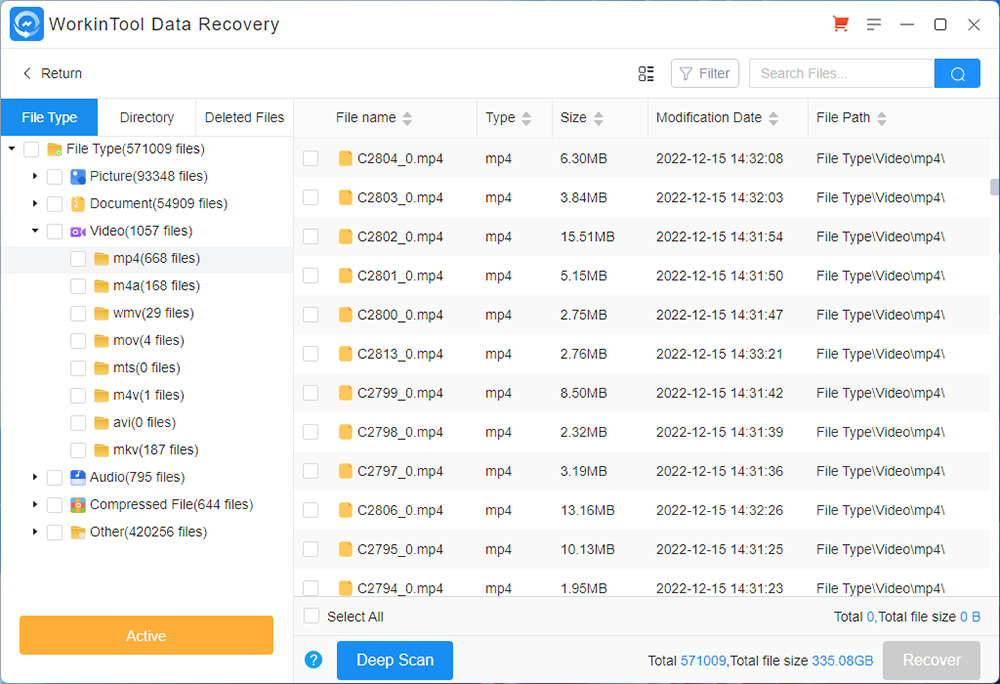Check the Video(1057 files) checkbox

coord(55,231)
